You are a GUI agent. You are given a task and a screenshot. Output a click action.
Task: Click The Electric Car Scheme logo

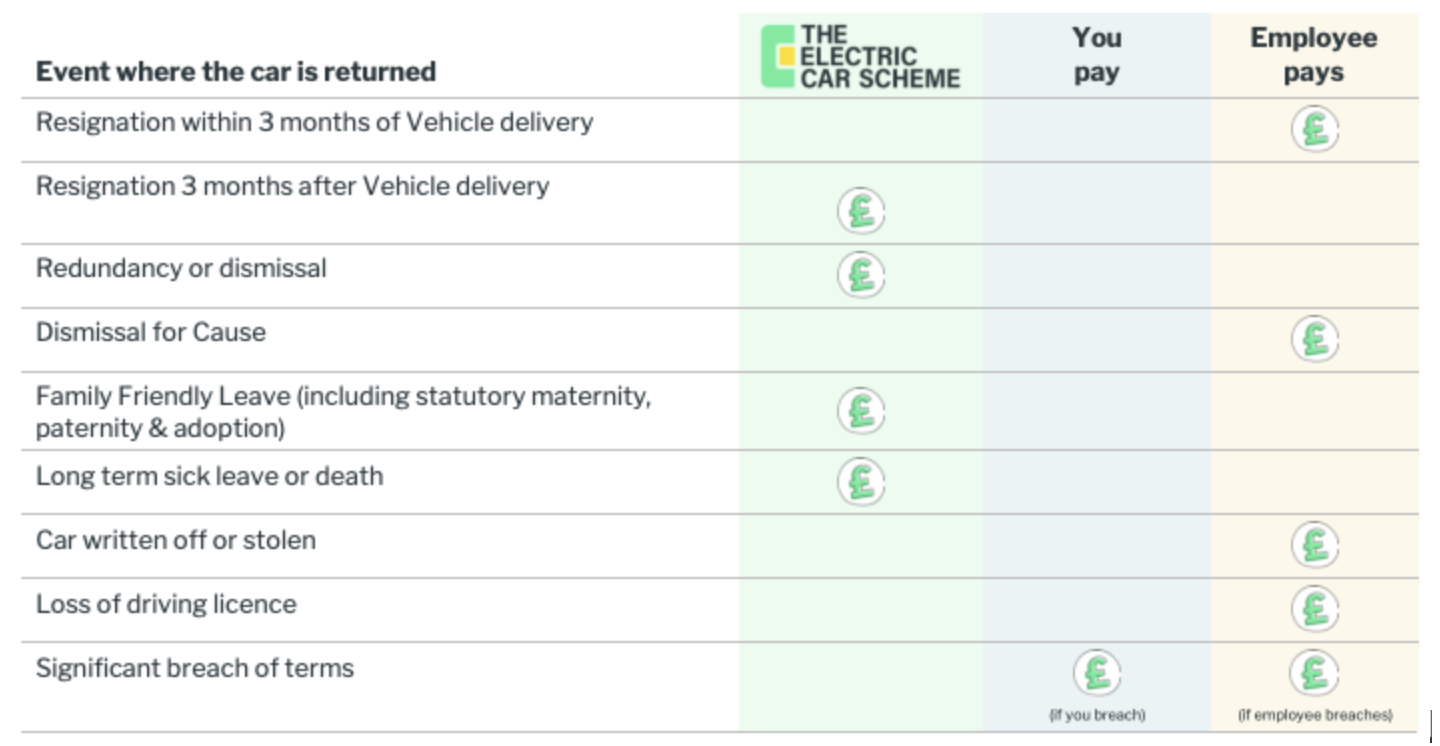861,57
